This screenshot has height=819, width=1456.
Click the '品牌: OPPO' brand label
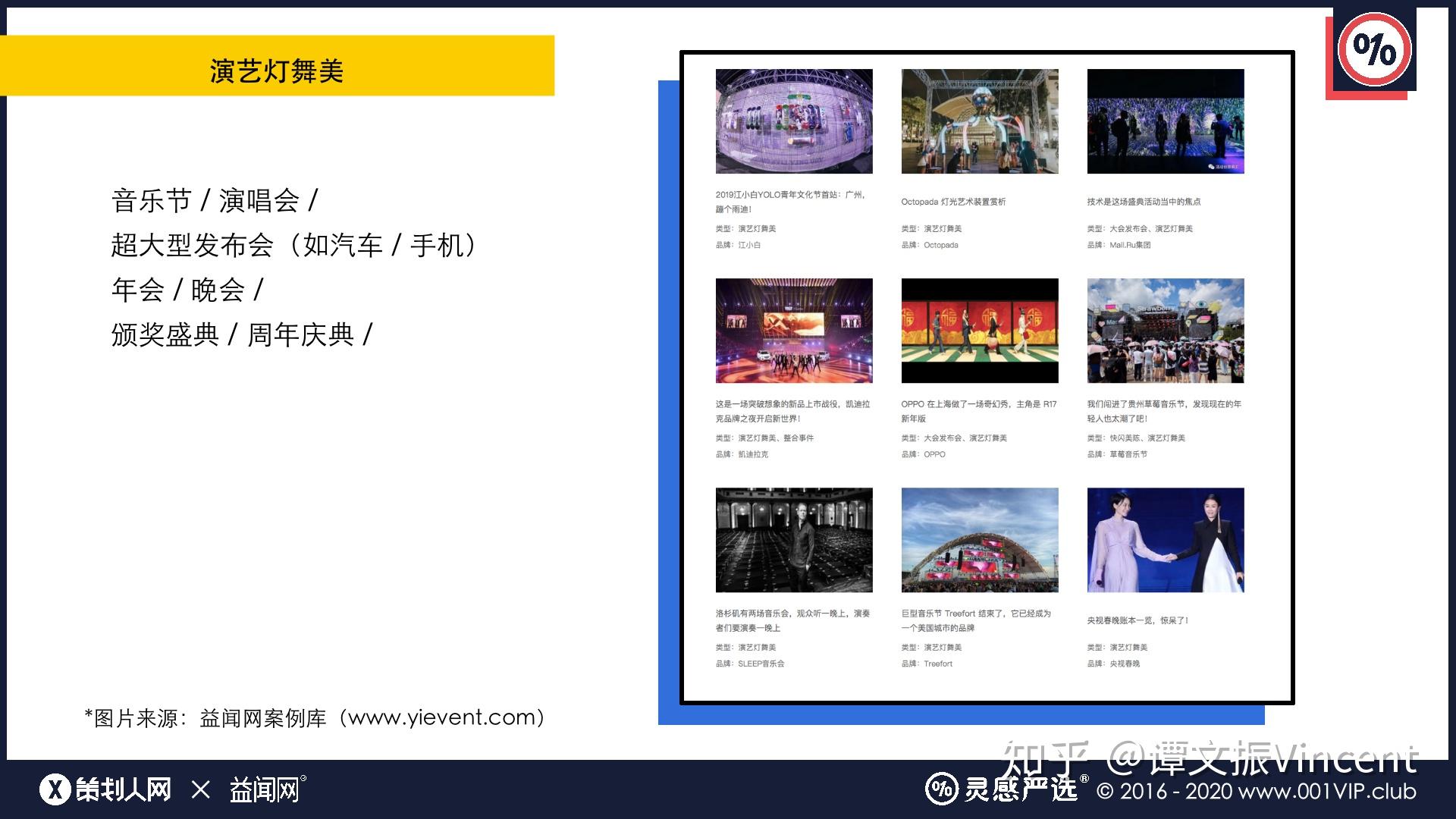[x=923, y=454]
